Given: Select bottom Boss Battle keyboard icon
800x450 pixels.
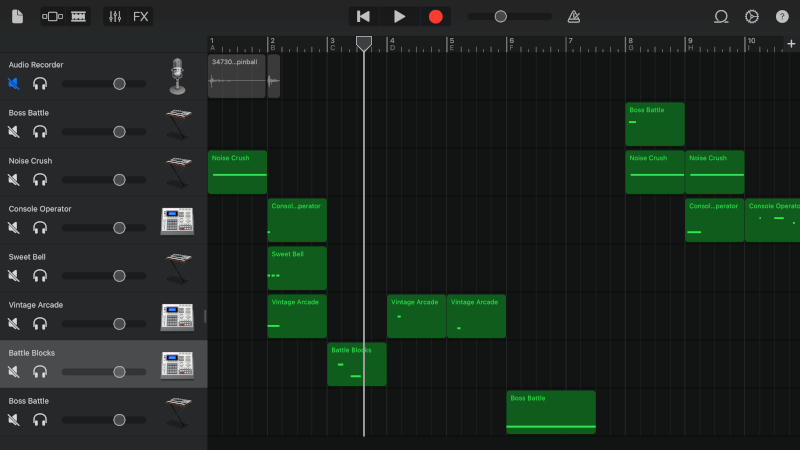Looking at the screenshot, I should (178, 412).
